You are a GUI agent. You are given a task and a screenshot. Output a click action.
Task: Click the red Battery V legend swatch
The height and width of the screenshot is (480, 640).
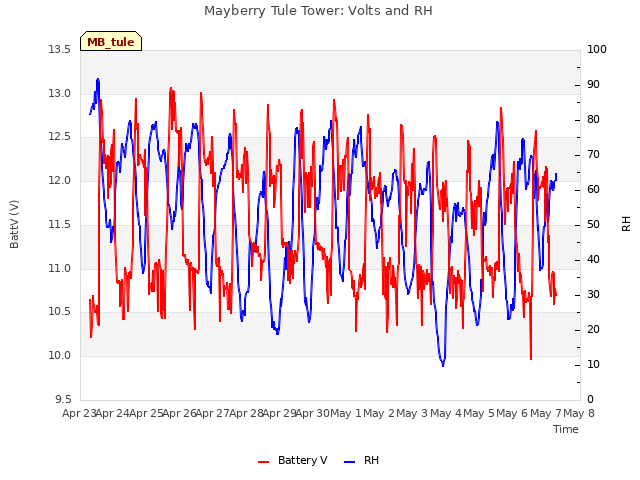pyautogui.click(x=264, y=462)
